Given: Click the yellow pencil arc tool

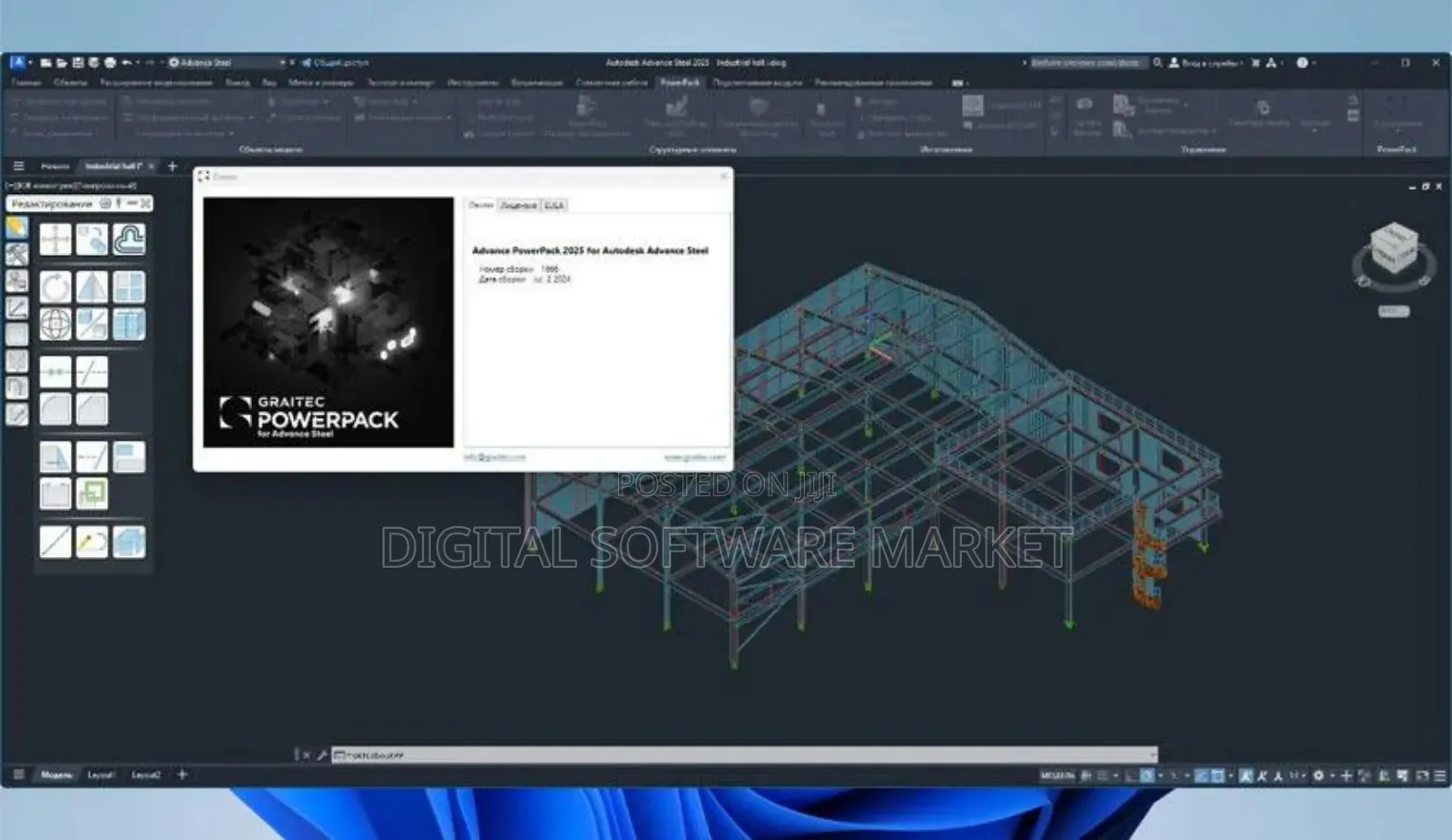Looking at the screenshot, I should point(92,542).
